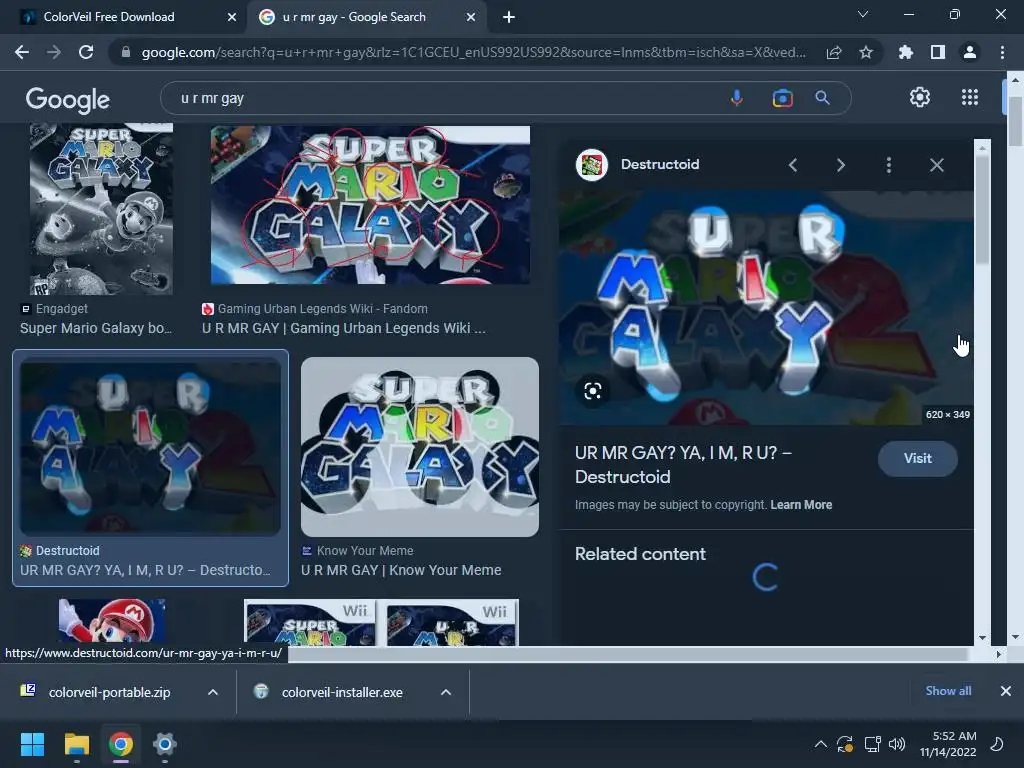Search by image with Google Lens camera
The width and height of the screenshot is (1024, 768).
coord(782,98)
